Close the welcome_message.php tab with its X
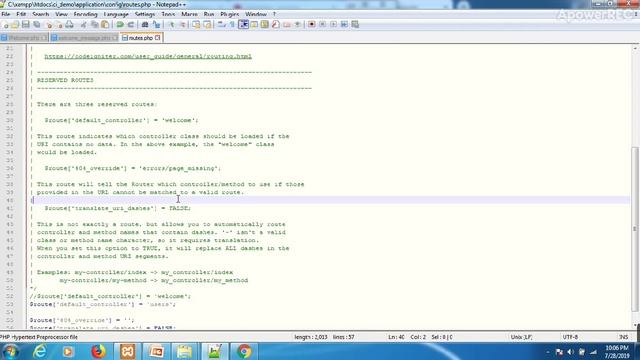This screenshot has width=640, height=360. coord(115,38)
